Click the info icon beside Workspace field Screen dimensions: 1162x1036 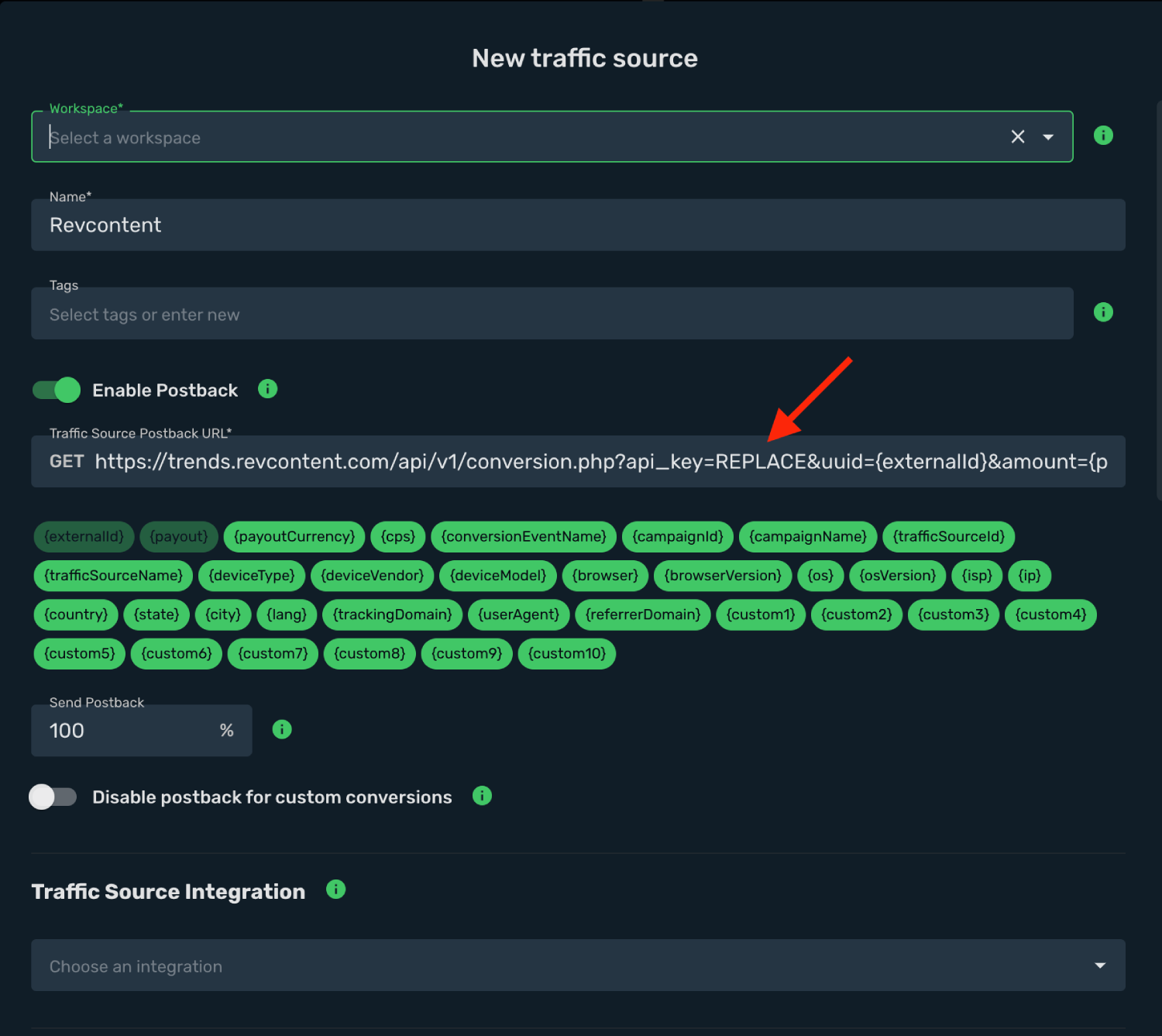[x=1103, y=136]
